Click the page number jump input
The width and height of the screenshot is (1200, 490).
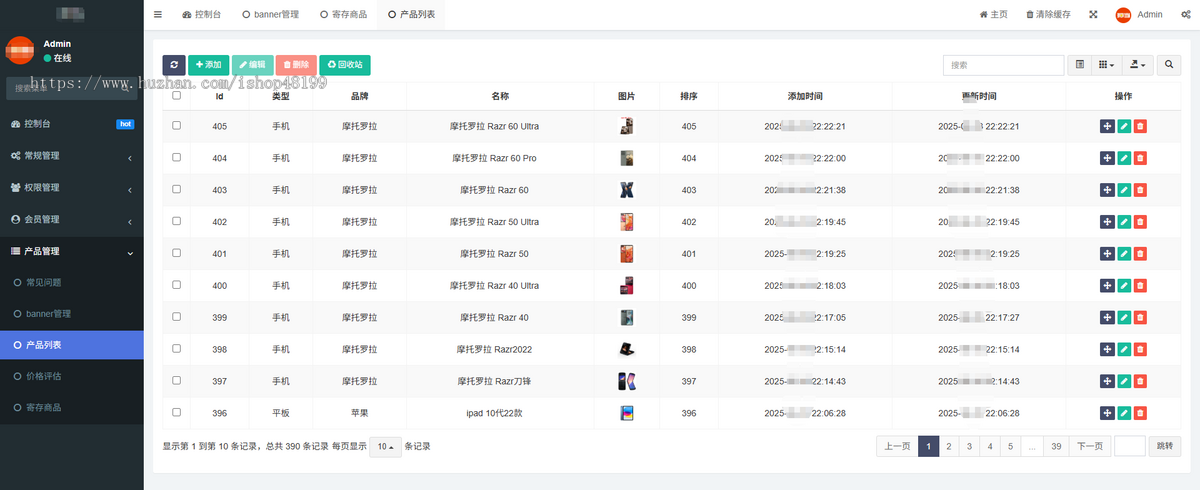(x=1130, y=447)
